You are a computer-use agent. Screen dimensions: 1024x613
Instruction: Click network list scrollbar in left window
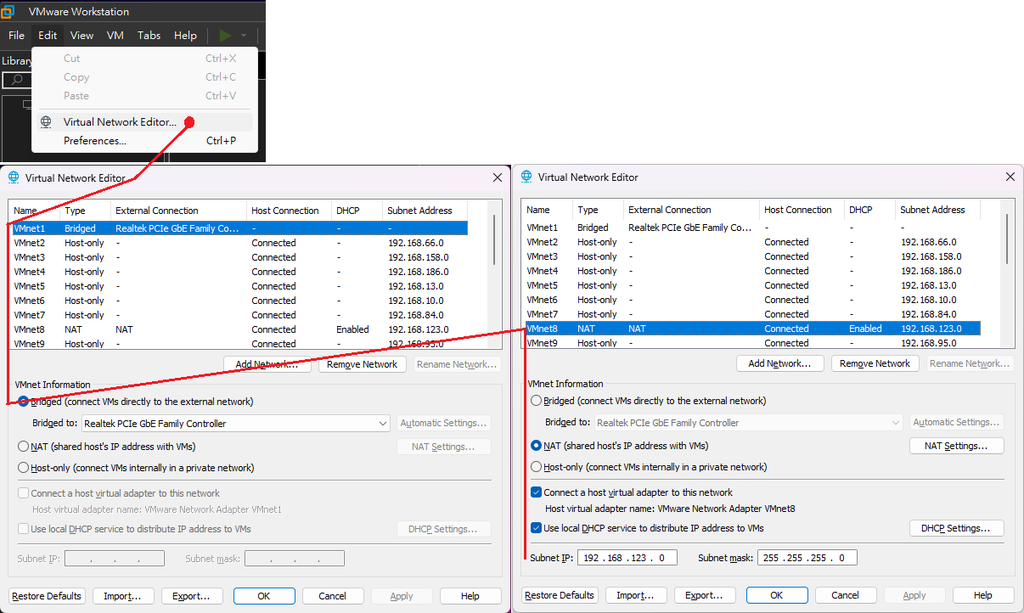pos(494,240)
